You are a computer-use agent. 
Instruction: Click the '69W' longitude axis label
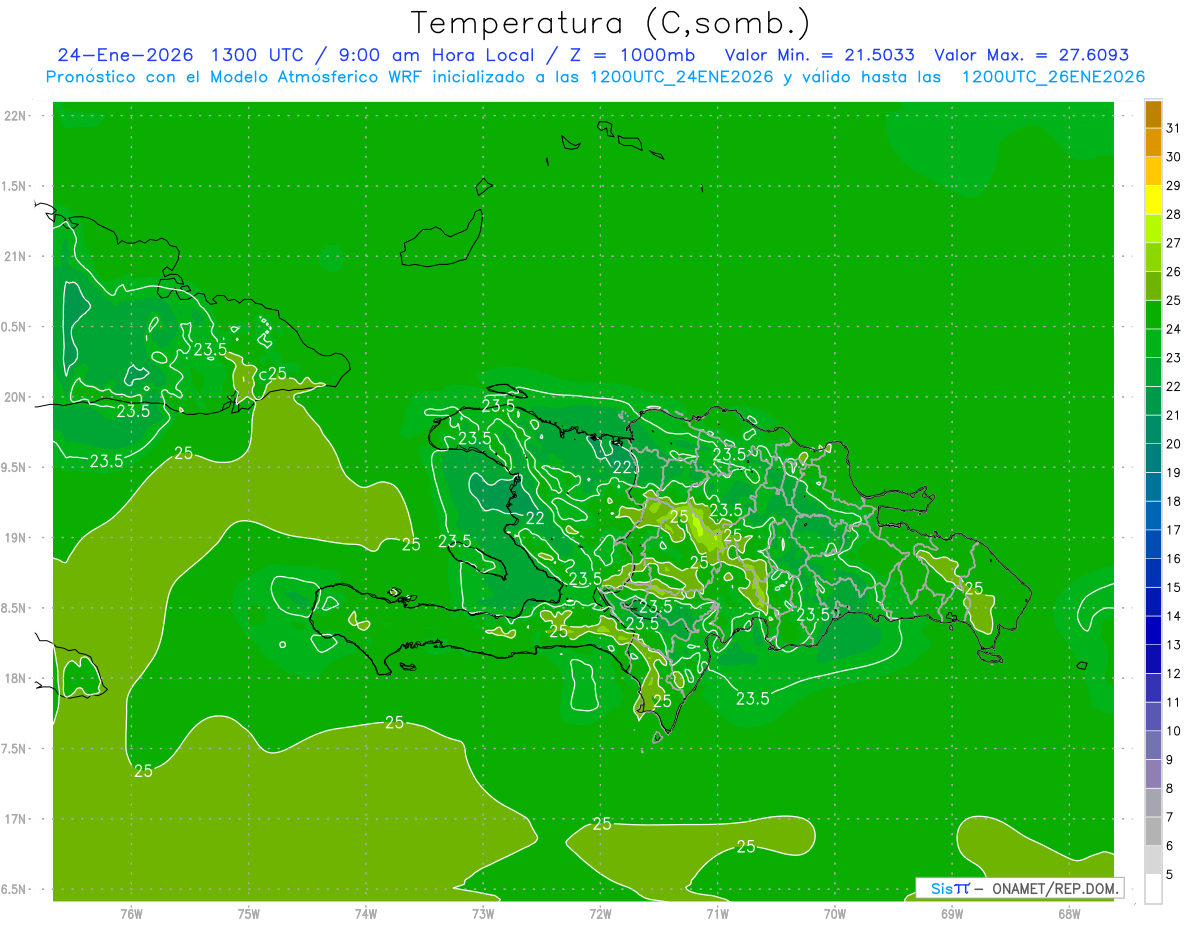click(x=952, y=914)
